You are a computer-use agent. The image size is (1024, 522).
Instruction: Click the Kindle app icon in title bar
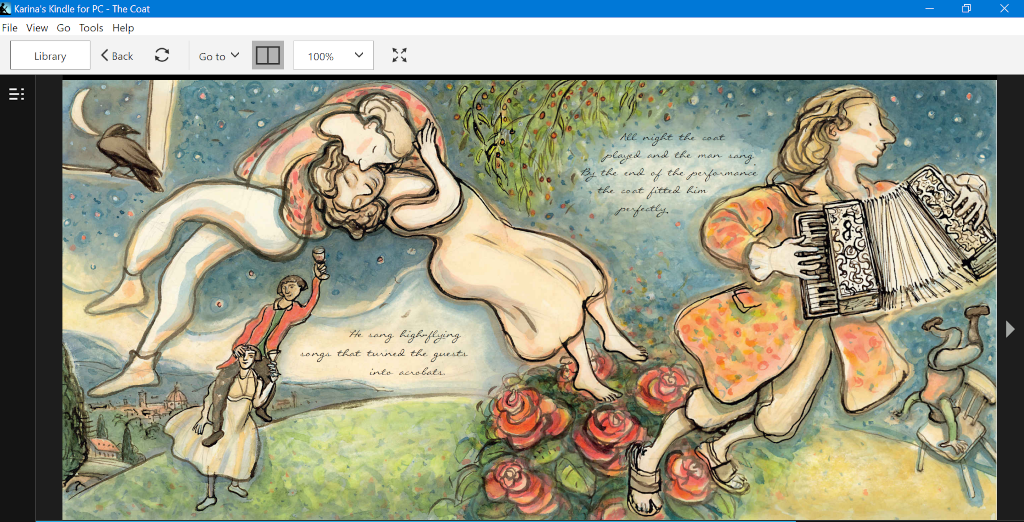[x=6, y=8]
